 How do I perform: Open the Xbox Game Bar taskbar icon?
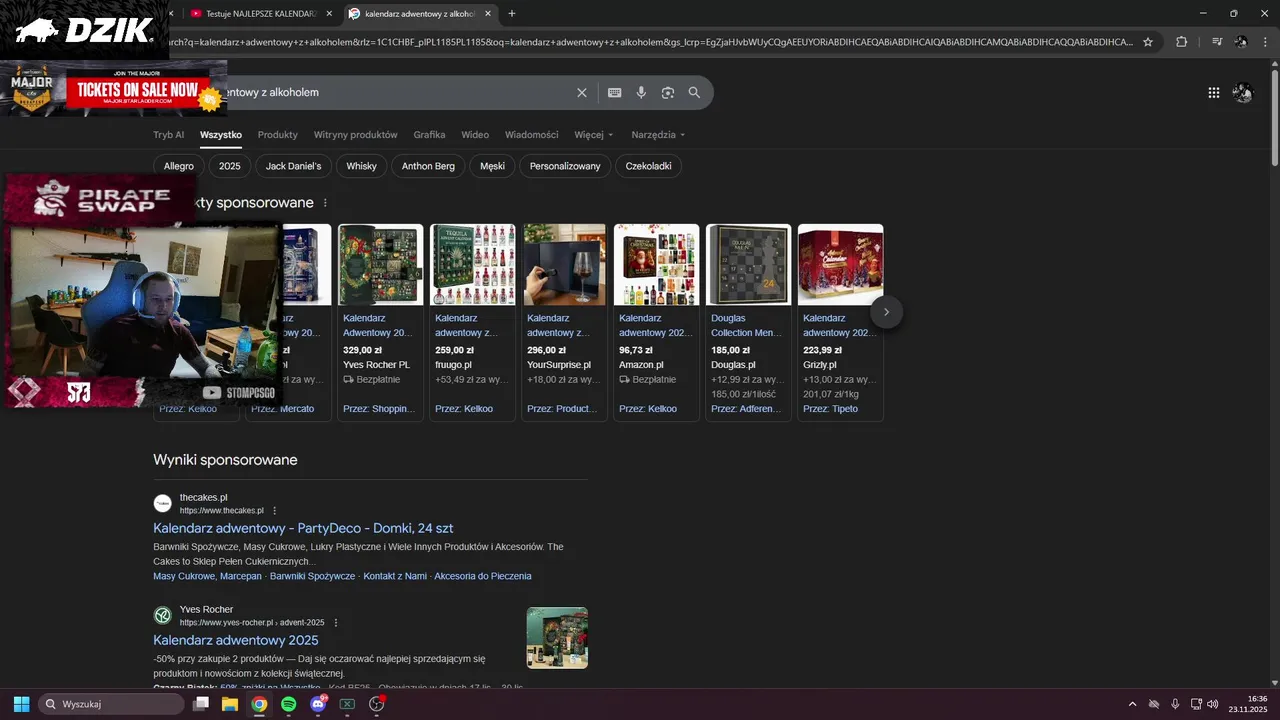click(347, 704)
